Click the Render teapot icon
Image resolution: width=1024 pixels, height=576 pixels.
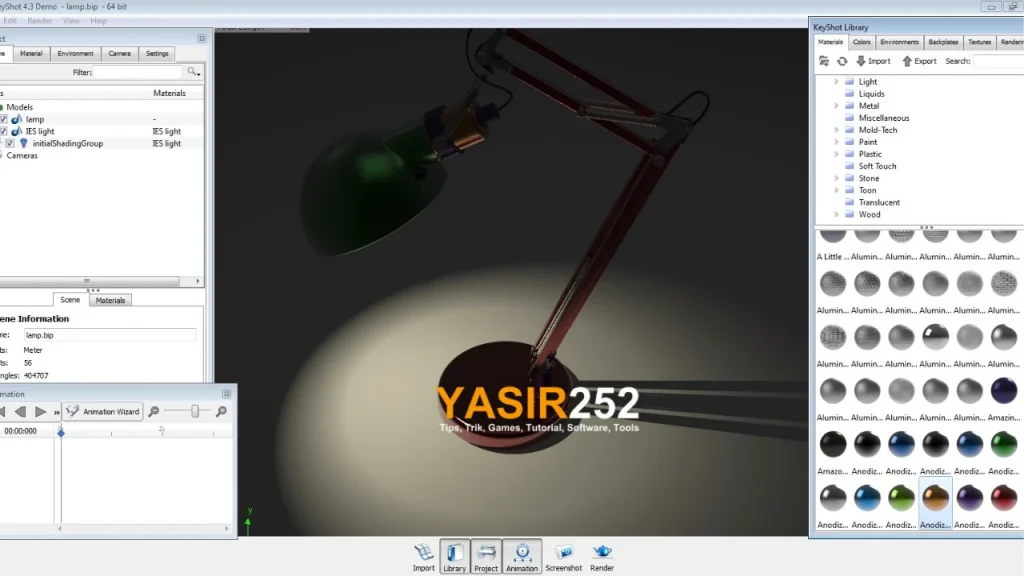coord(601,557)
